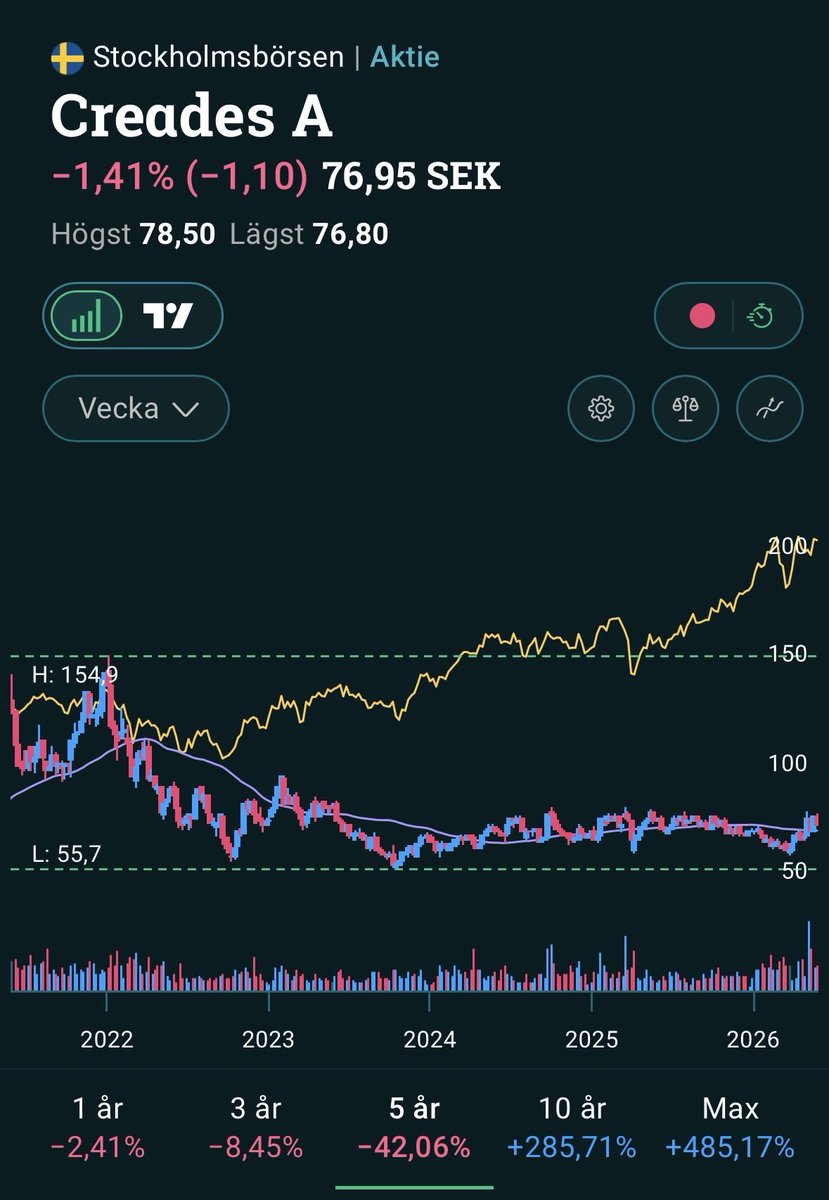The image size is (829, 1200).
Task: Tap the Lägst 76,80 value
Action: click(309, 235)
